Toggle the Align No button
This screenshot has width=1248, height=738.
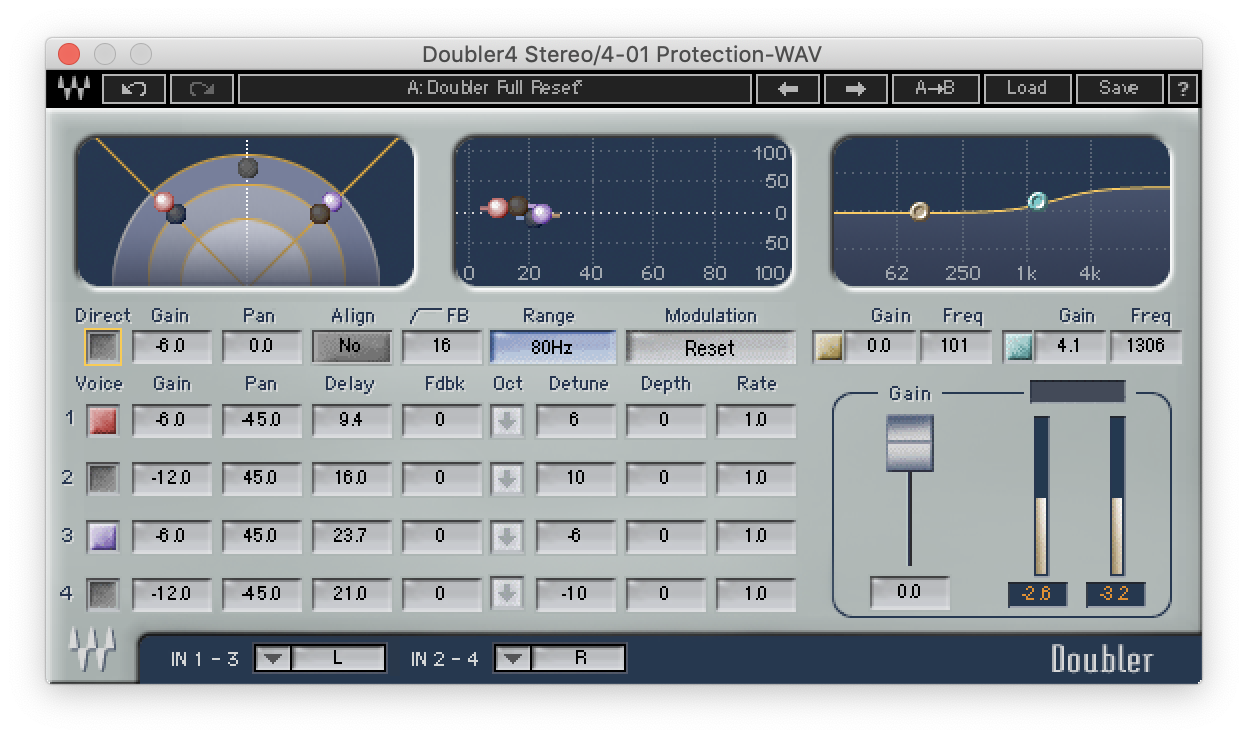[x=352, y=347]
